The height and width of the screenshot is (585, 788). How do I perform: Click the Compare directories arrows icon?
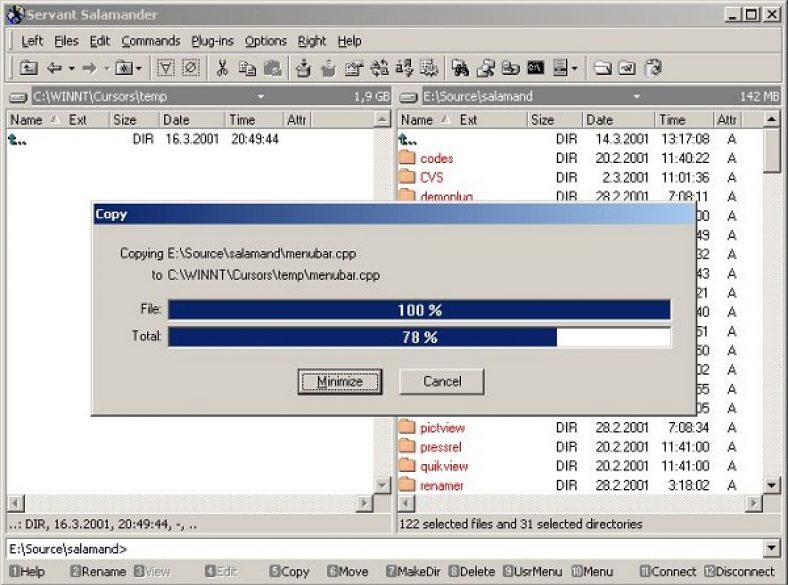379,68
